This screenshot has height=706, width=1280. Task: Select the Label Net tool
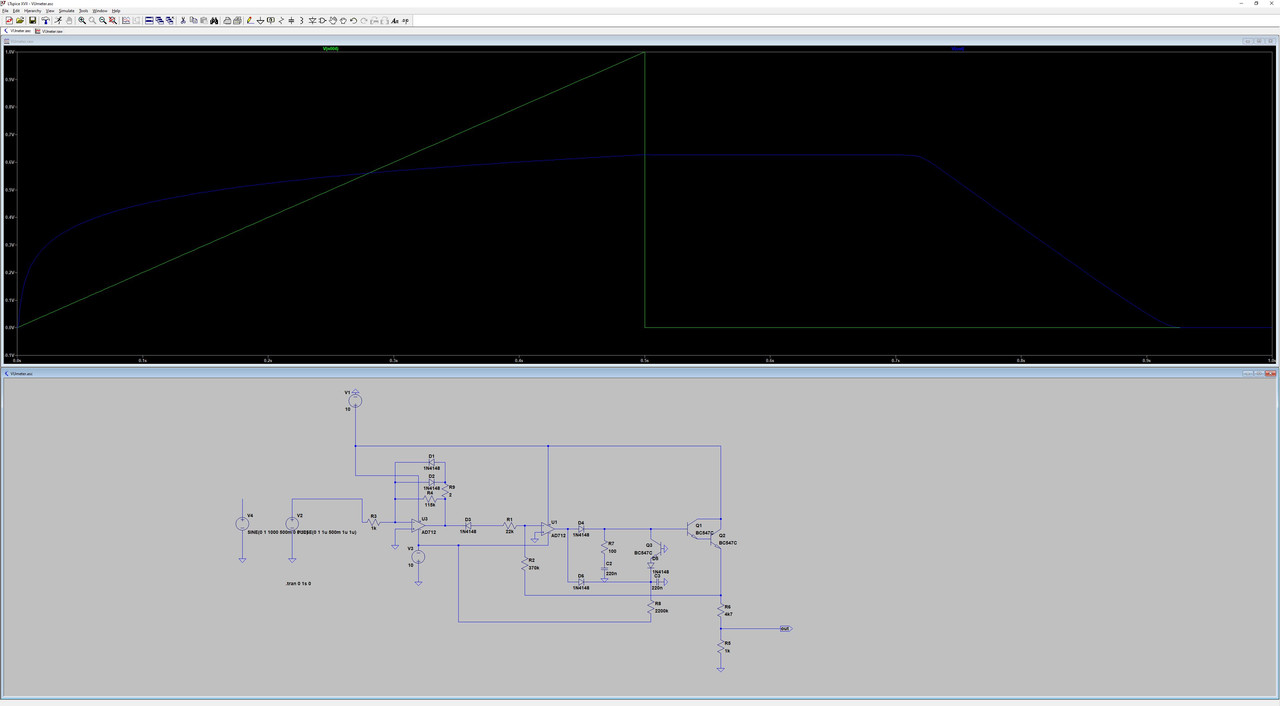click(x=271, y=20)
